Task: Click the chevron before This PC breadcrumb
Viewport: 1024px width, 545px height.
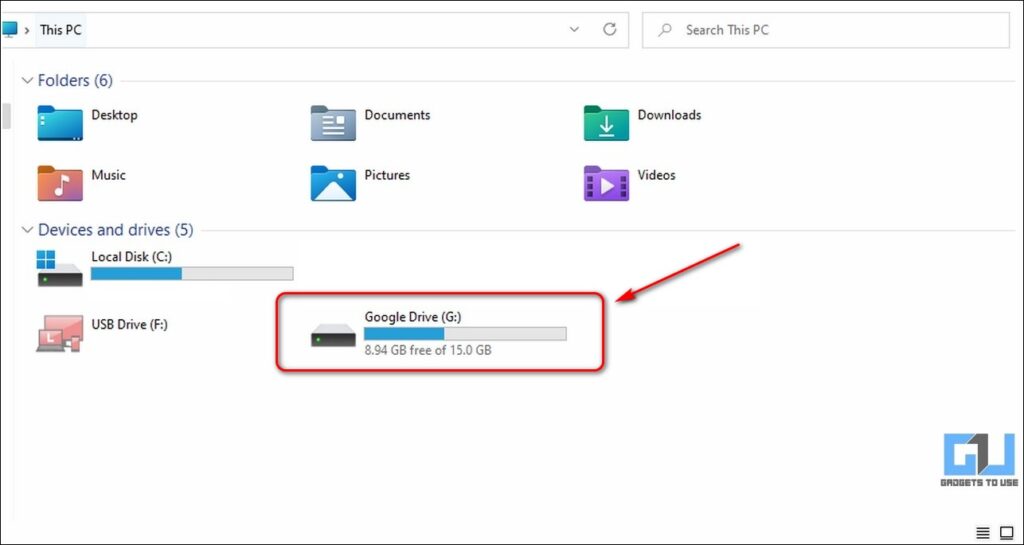Action: click(27, 30)
